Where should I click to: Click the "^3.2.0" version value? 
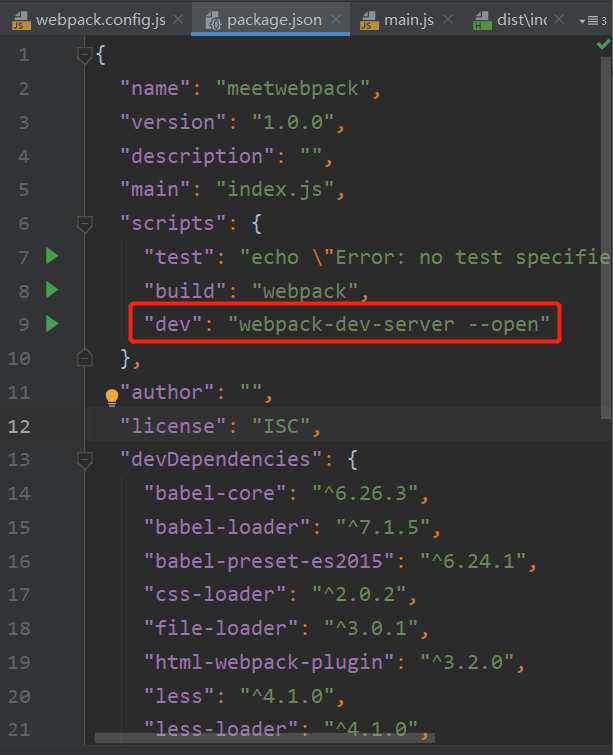point(467,663)
